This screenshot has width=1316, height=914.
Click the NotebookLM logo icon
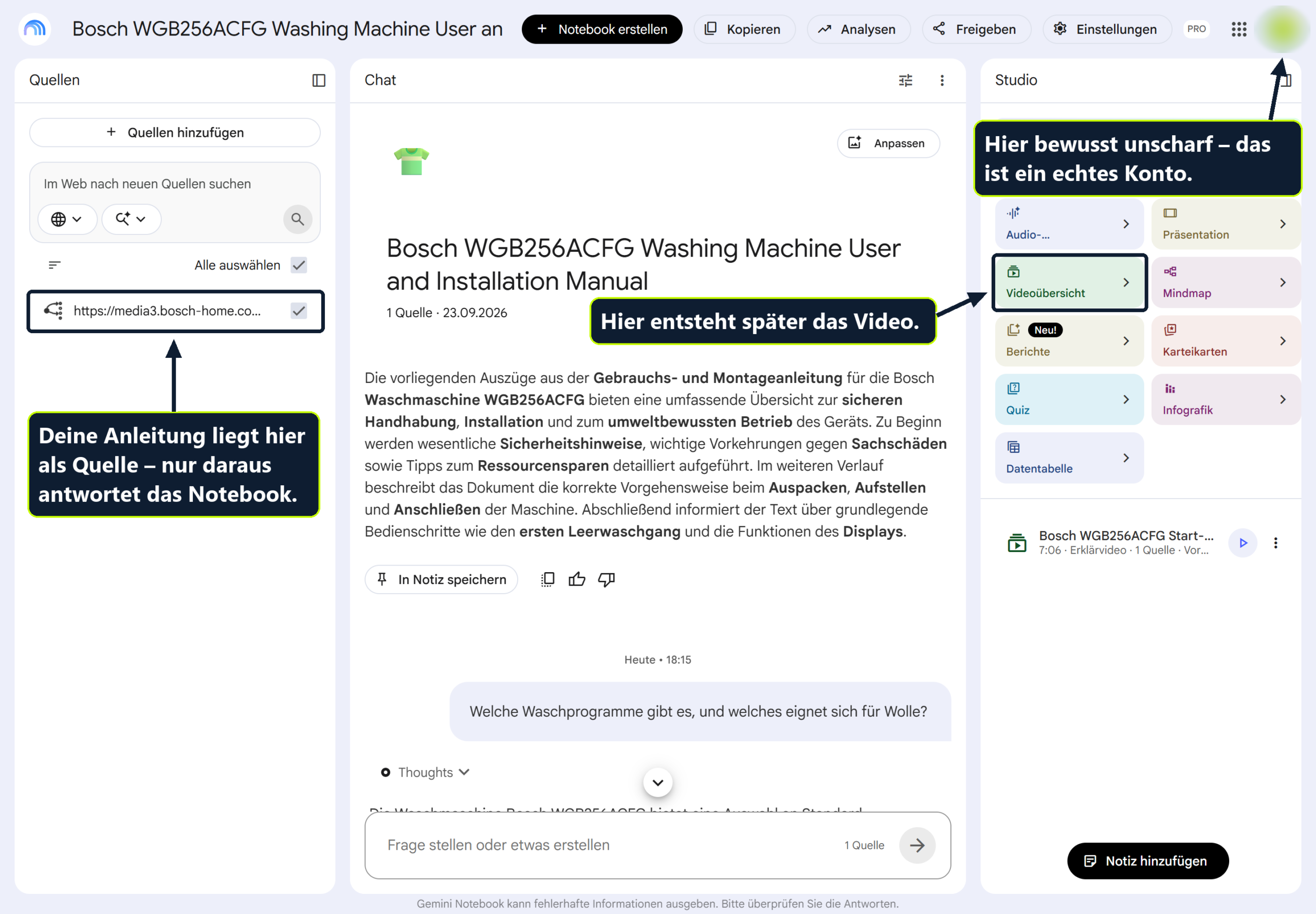point(35,29)
